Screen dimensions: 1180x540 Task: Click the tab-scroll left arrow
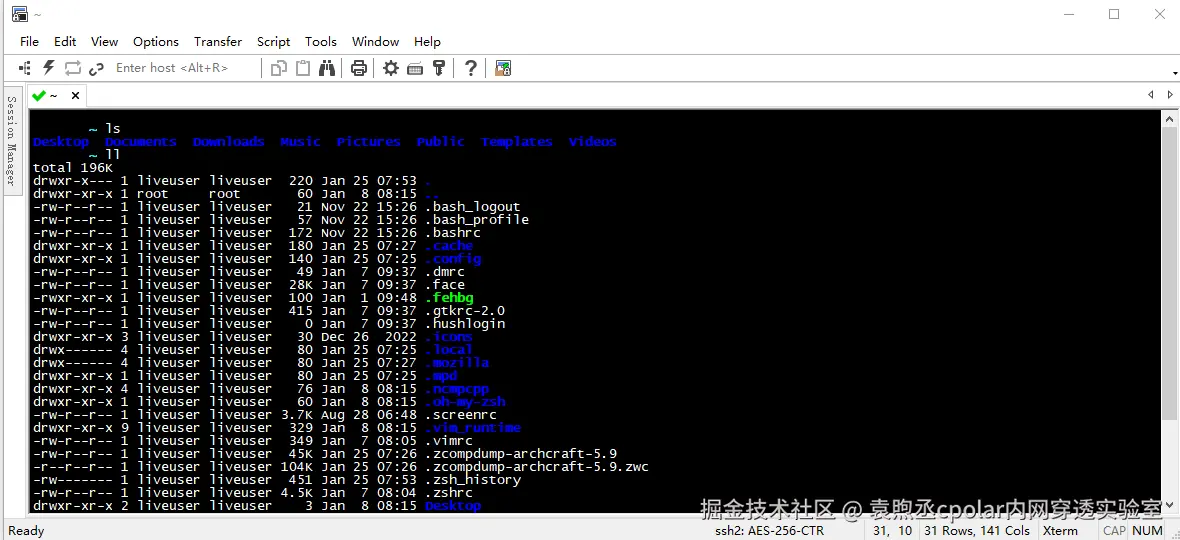tap(1151, 95)
